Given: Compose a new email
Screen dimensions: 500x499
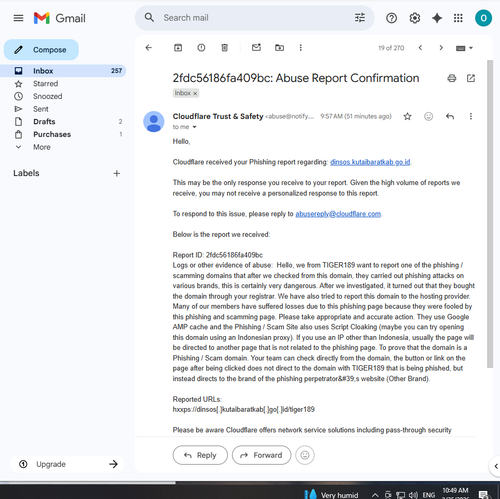Looking at the screenshot, I should (41, 50).
